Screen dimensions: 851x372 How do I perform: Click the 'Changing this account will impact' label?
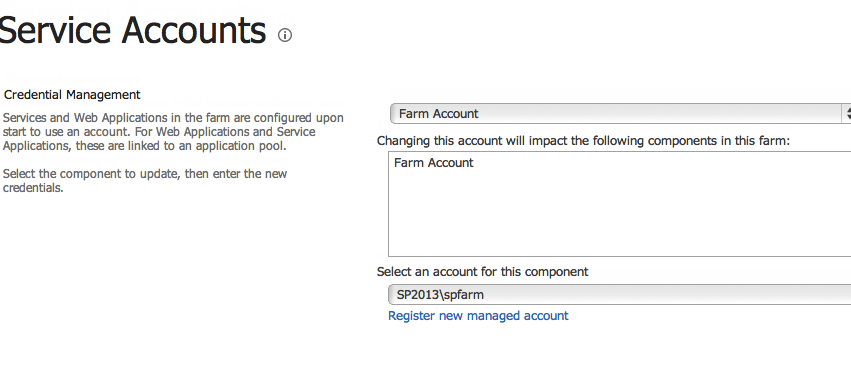pos(583,141)
